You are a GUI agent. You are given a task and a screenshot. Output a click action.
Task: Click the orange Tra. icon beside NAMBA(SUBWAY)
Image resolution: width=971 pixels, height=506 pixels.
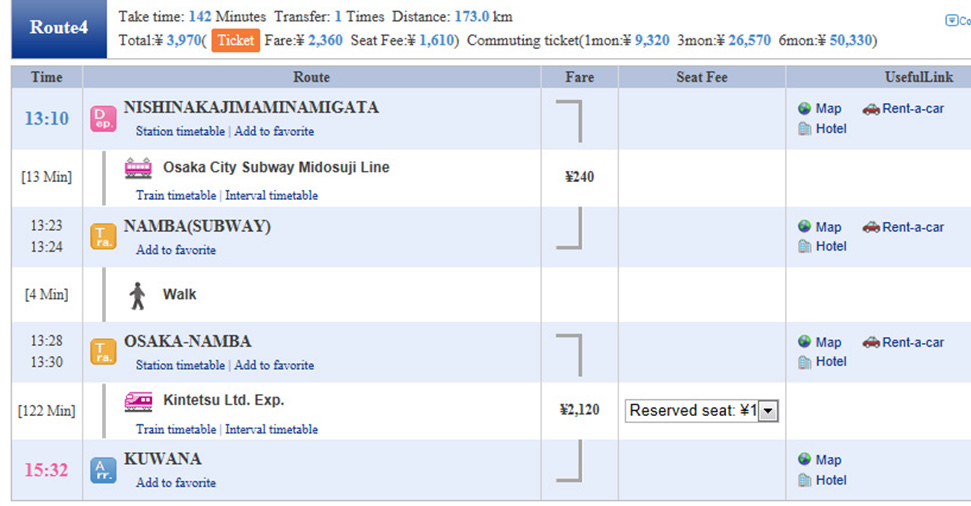(x=103, y=237)
